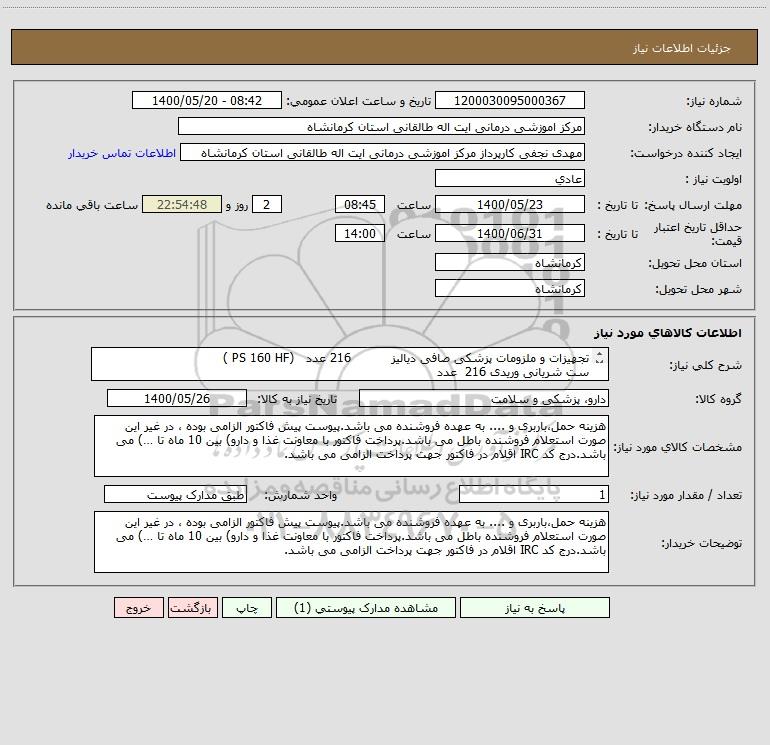Click the goods specifications text area

click(x=351, y=446)
